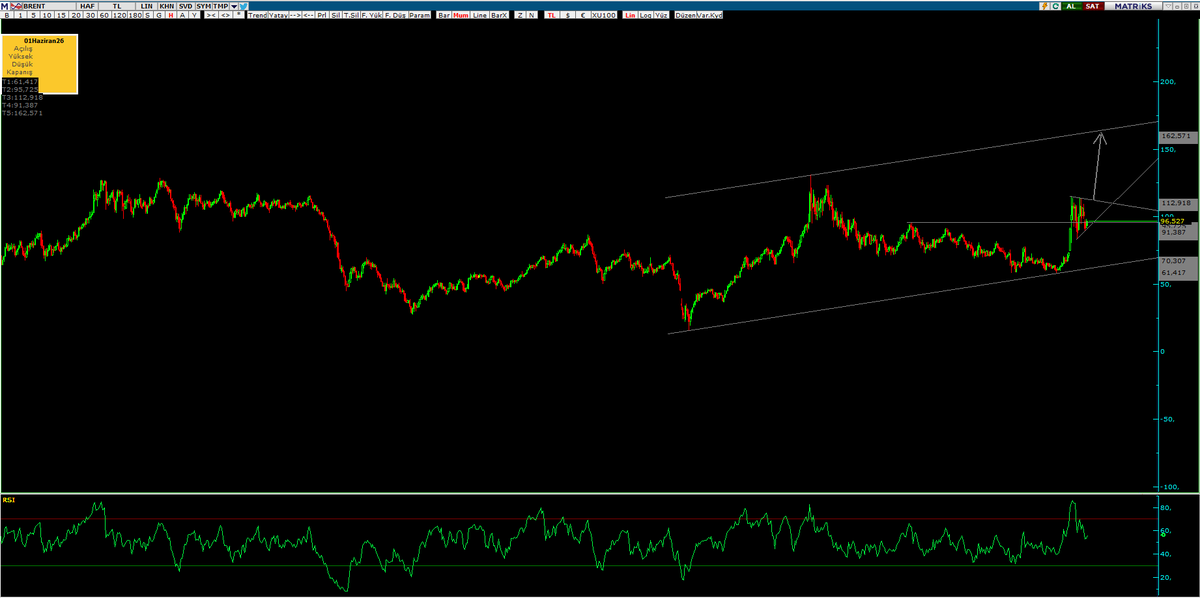This screenshot has width=1200, height=598.
Task: Click the 162,571 price label
Action: pos(1177,136)
